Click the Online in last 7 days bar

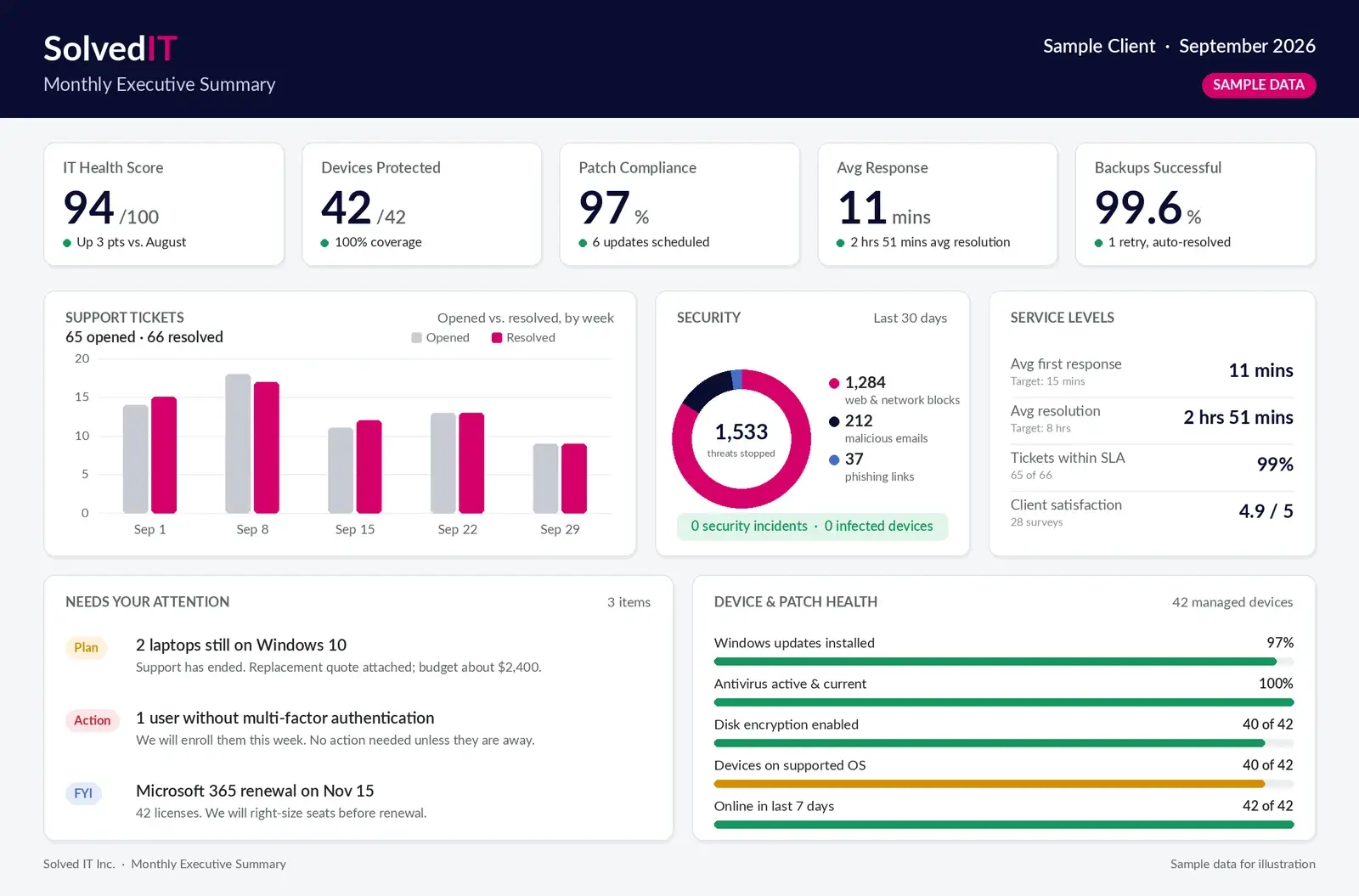[1004, 825]
